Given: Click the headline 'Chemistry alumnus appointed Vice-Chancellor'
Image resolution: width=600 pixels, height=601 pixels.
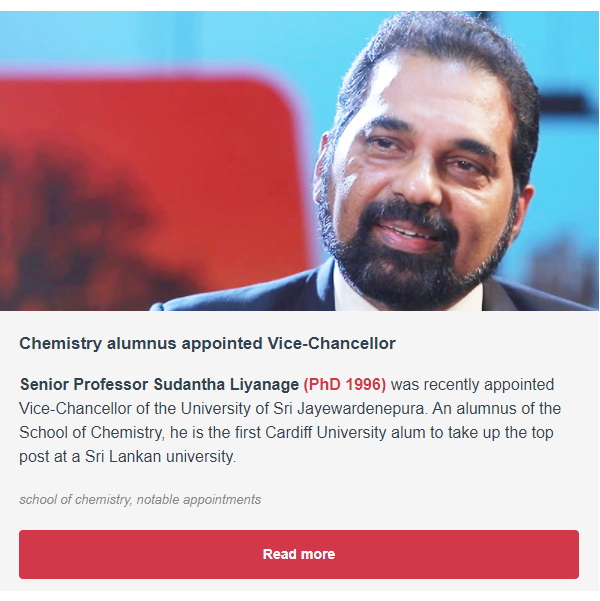Looking at the screenshot, I should 207,343.
